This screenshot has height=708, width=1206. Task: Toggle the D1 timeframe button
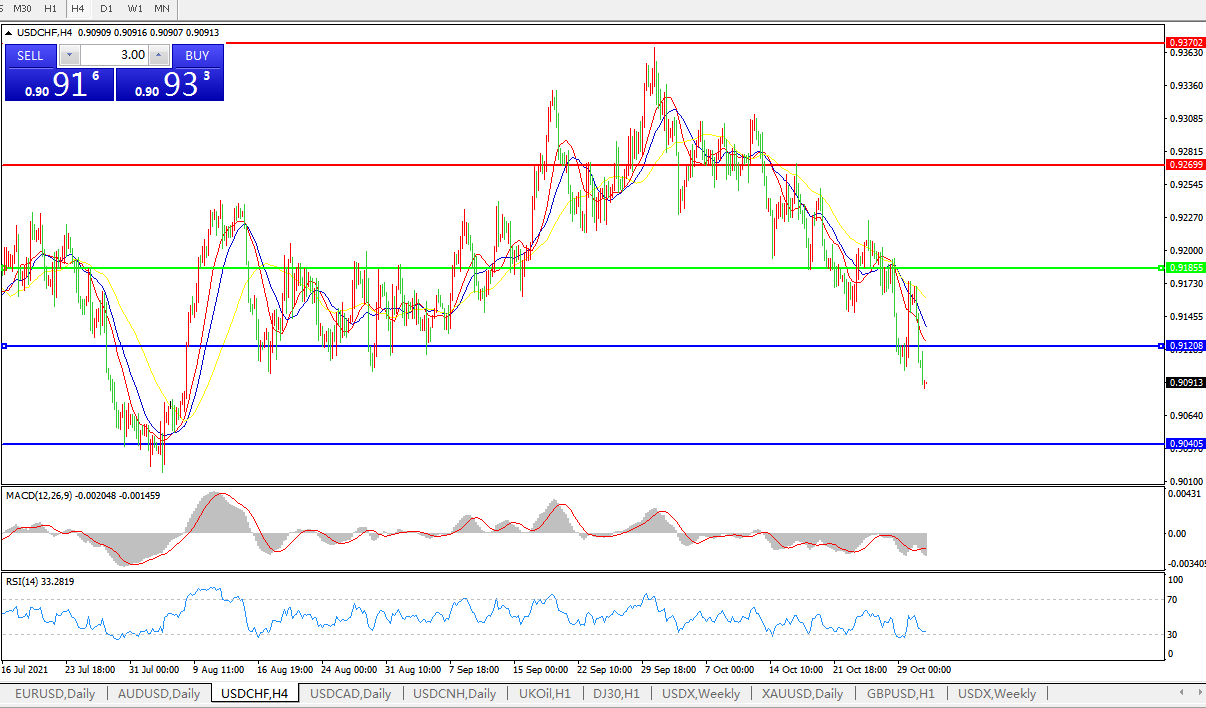coord(106,8)
